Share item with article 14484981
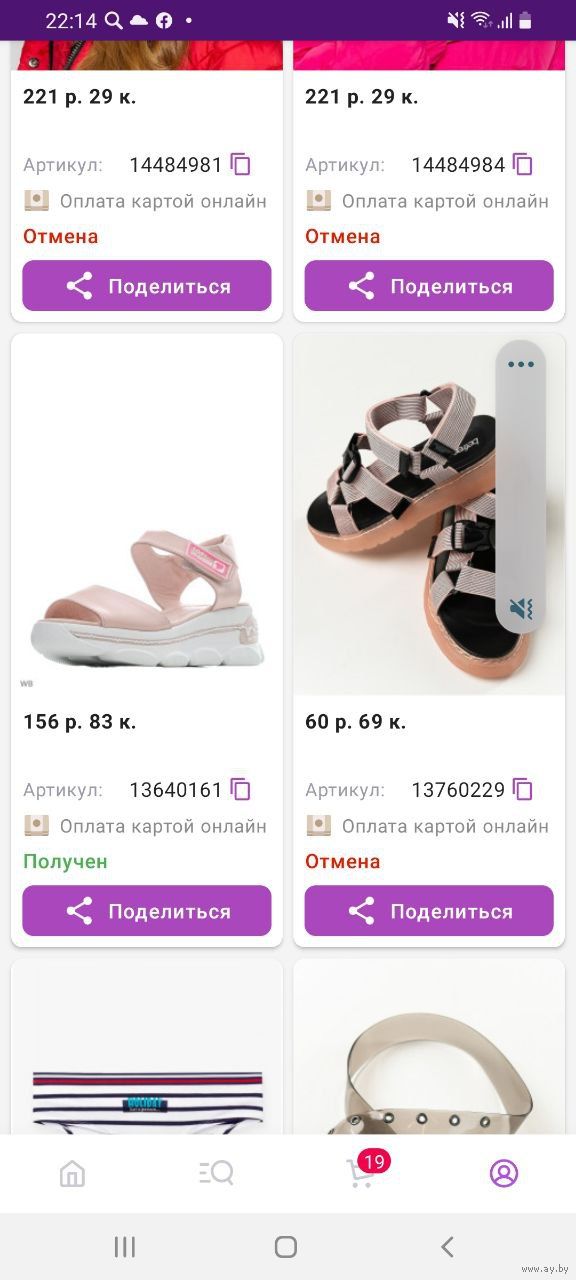The image size is (576, 1280). coord(147,286)
